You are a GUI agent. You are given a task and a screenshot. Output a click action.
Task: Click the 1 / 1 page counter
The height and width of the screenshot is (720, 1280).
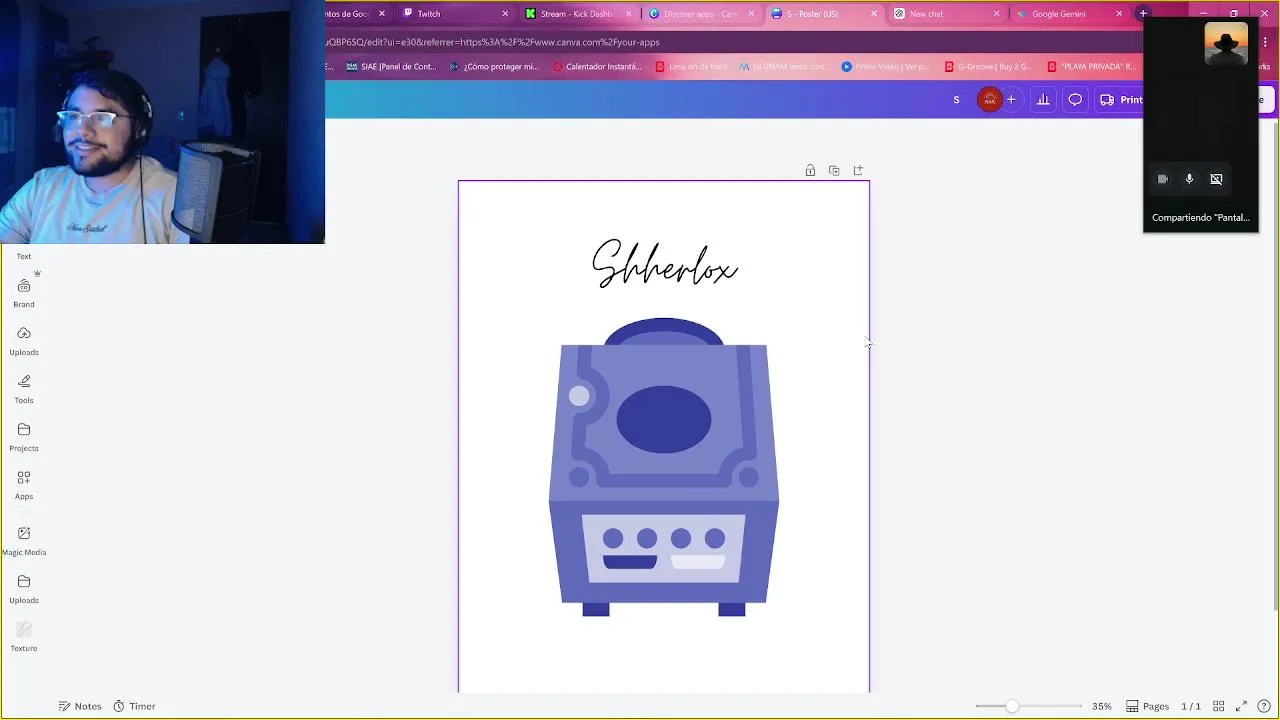click(1191, 706)
